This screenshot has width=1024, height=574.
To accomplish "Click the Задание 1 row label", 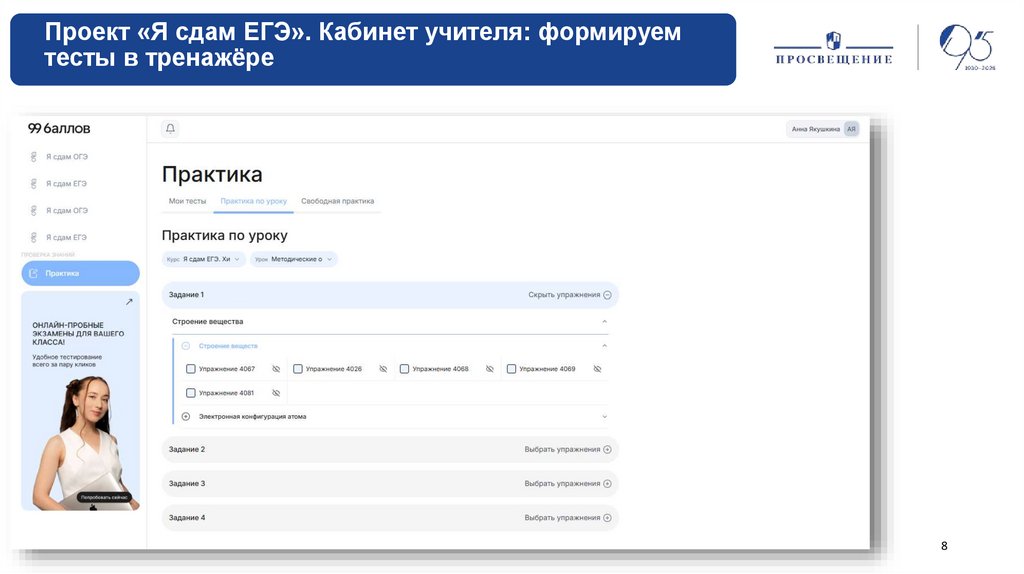I will click(187, 295).
